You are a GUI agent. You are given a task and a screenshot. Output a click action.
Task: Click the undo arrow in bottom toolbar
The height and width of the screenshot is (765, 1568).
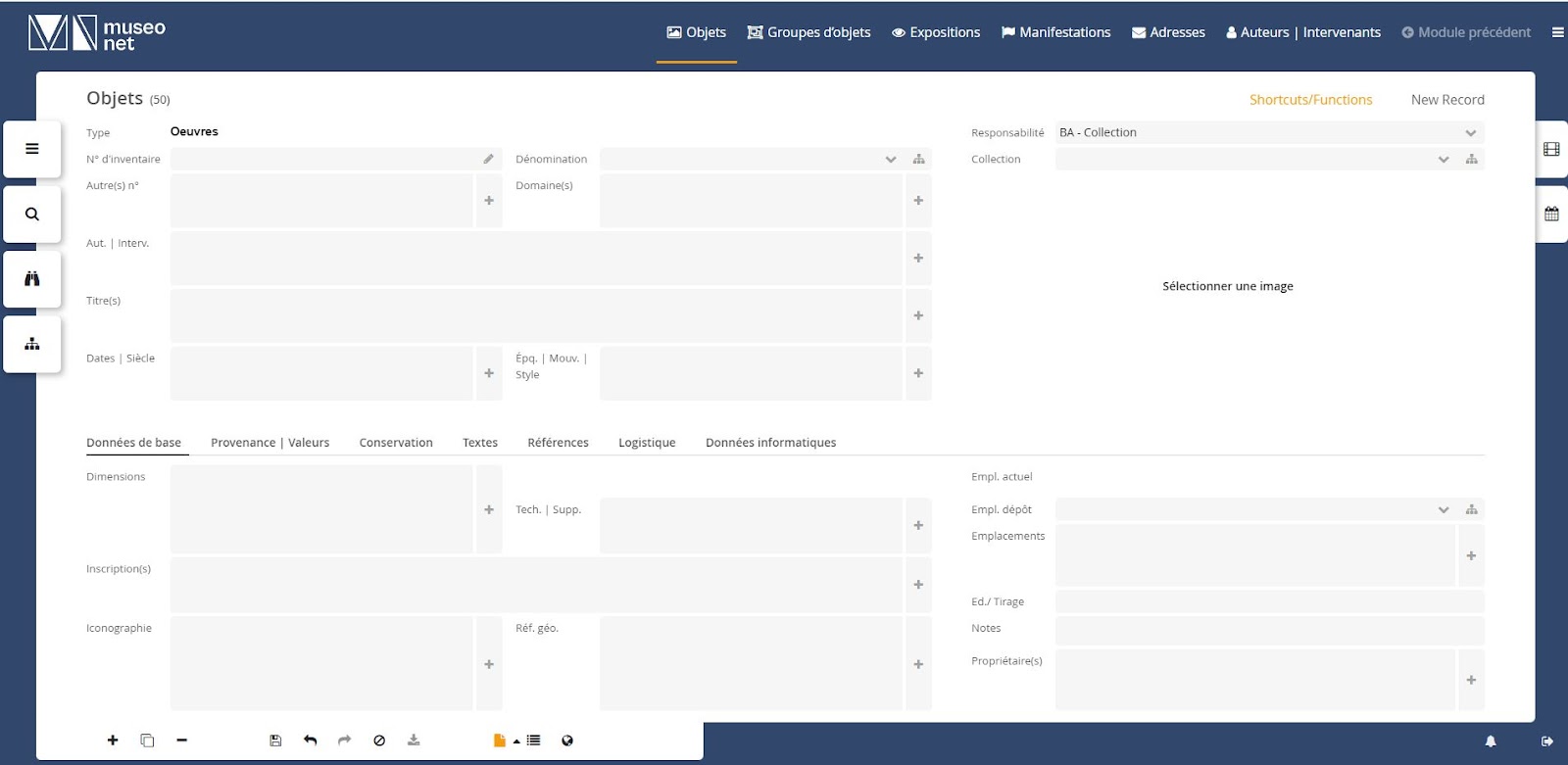point(311,741)
